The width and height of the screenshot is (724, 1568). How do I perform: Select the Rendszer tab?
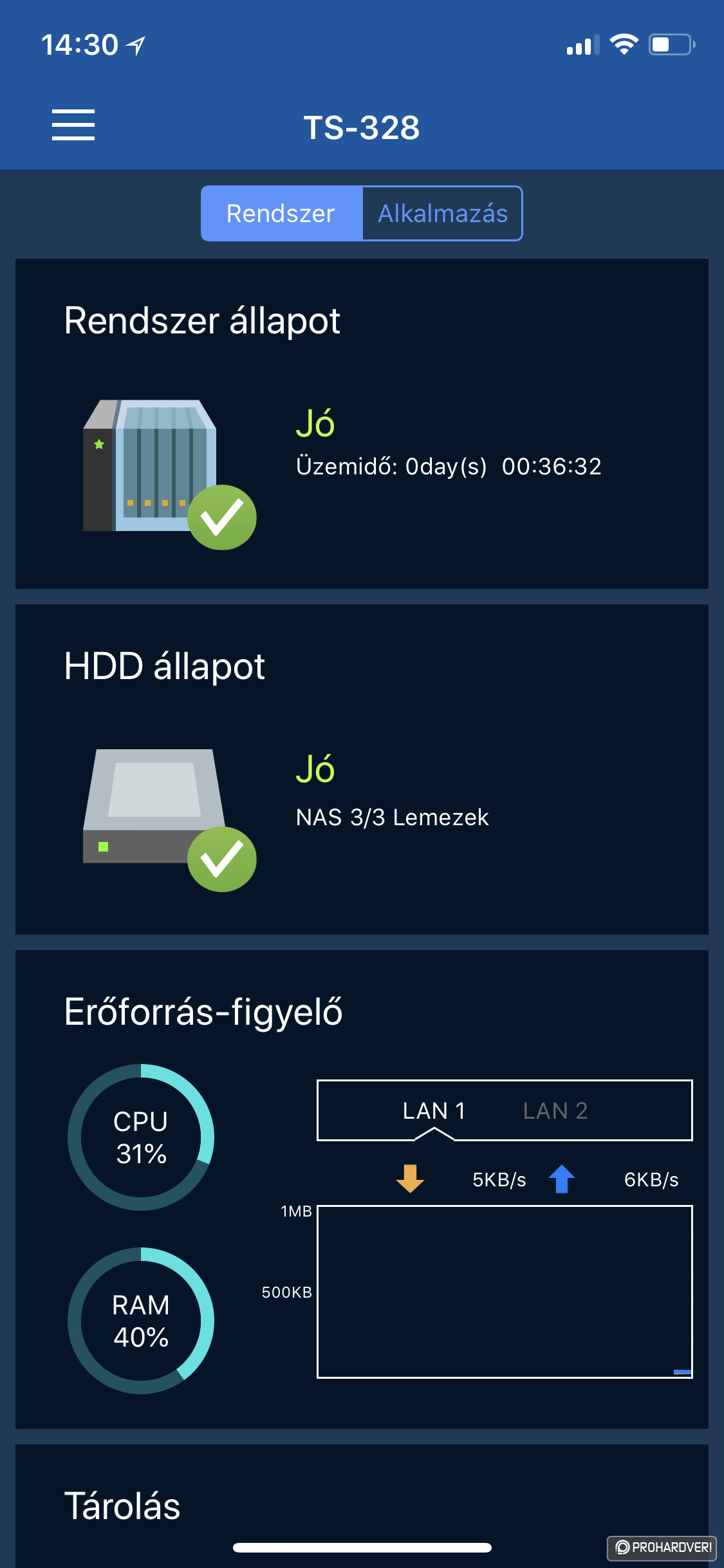(x=281, y=214)
